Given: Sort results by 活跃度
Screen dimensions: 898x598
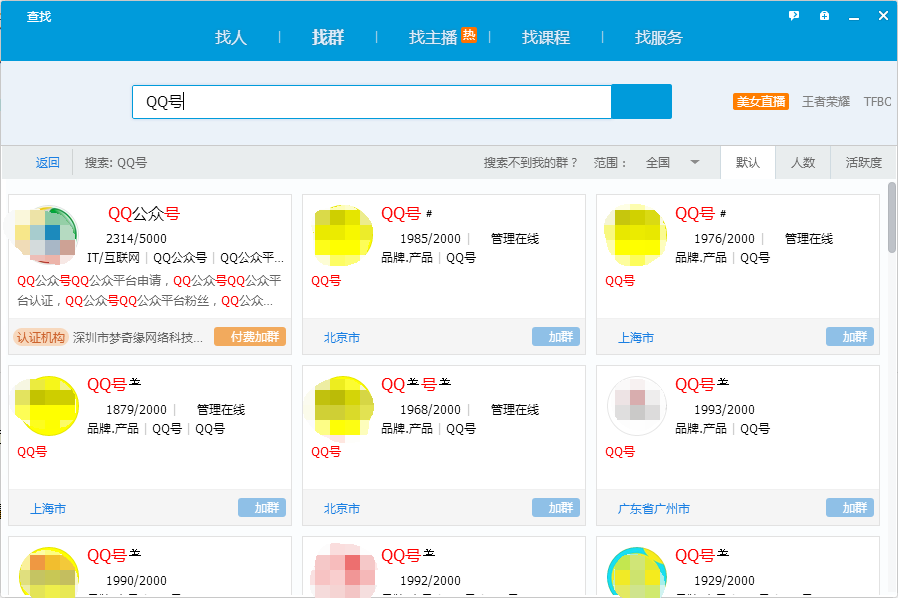Looking at the screenshot, I should pyautogui.click(x=864, y=163).
